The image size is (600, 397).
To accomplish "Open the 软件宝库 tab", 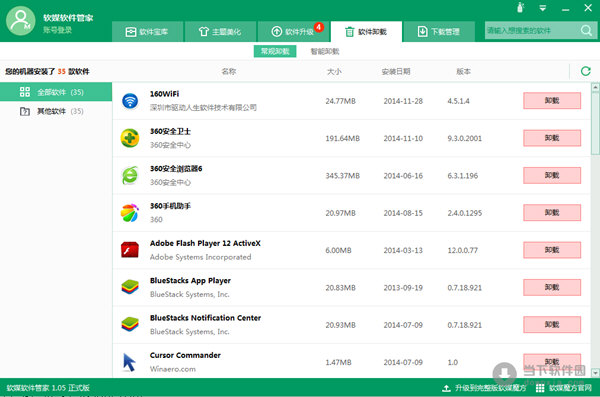I will [x=147, y=31].
